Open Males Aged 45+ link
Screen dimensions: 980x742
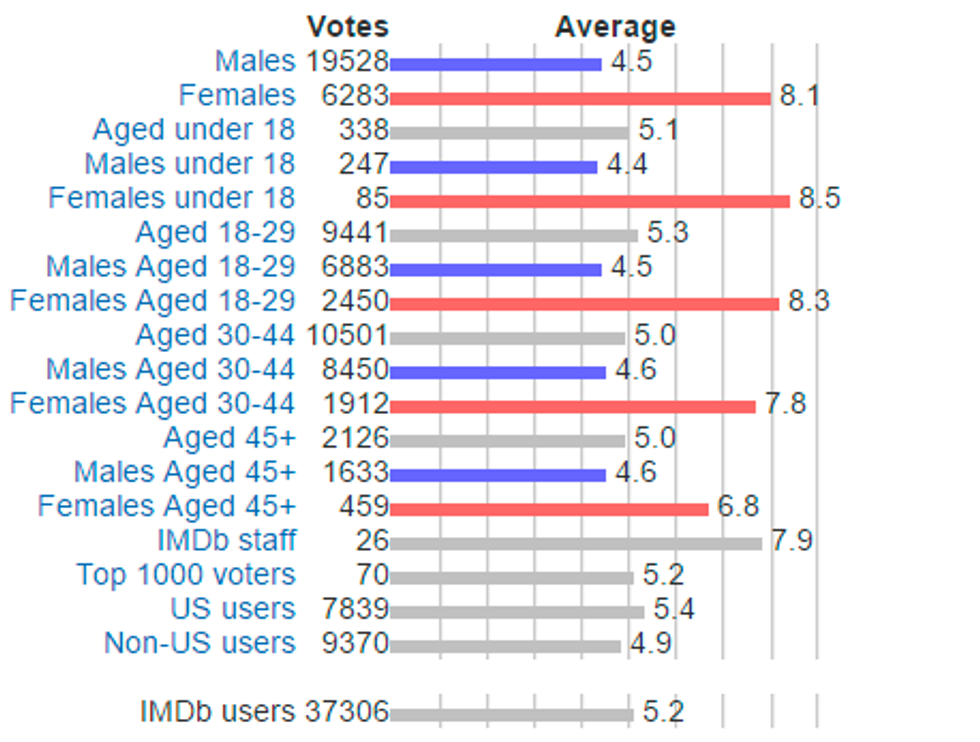(x=185, y=473)
